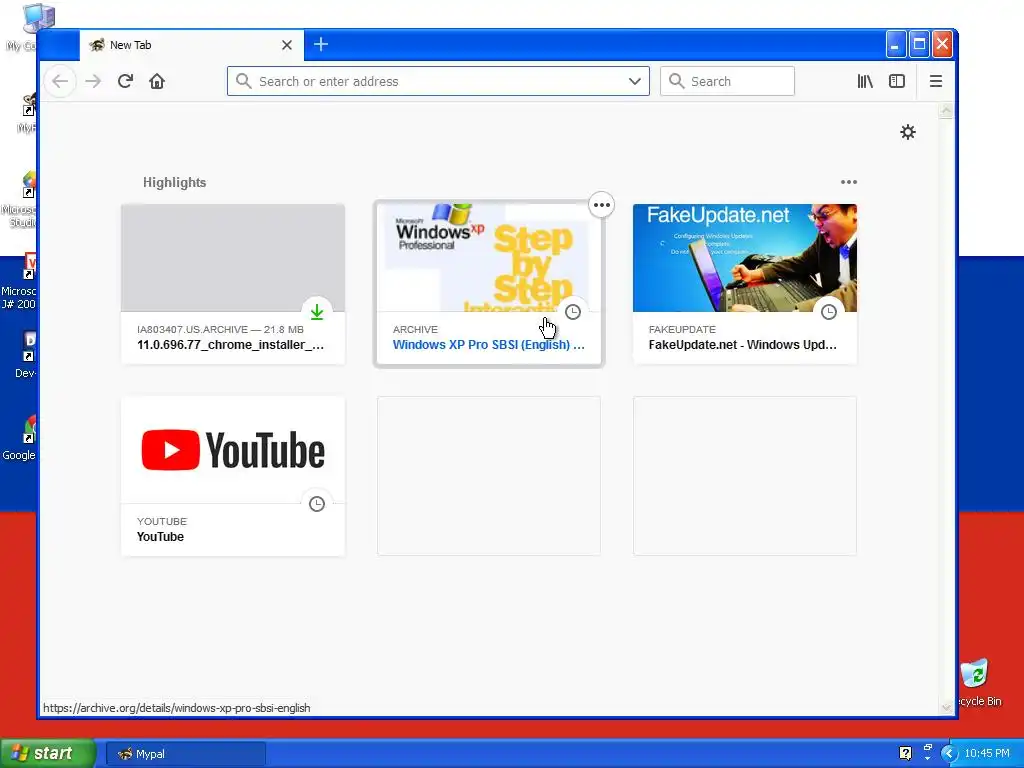Open New Tab page preferences gear
The width and height of the screenshot is (1024, 768).
(x=908, y=132)
